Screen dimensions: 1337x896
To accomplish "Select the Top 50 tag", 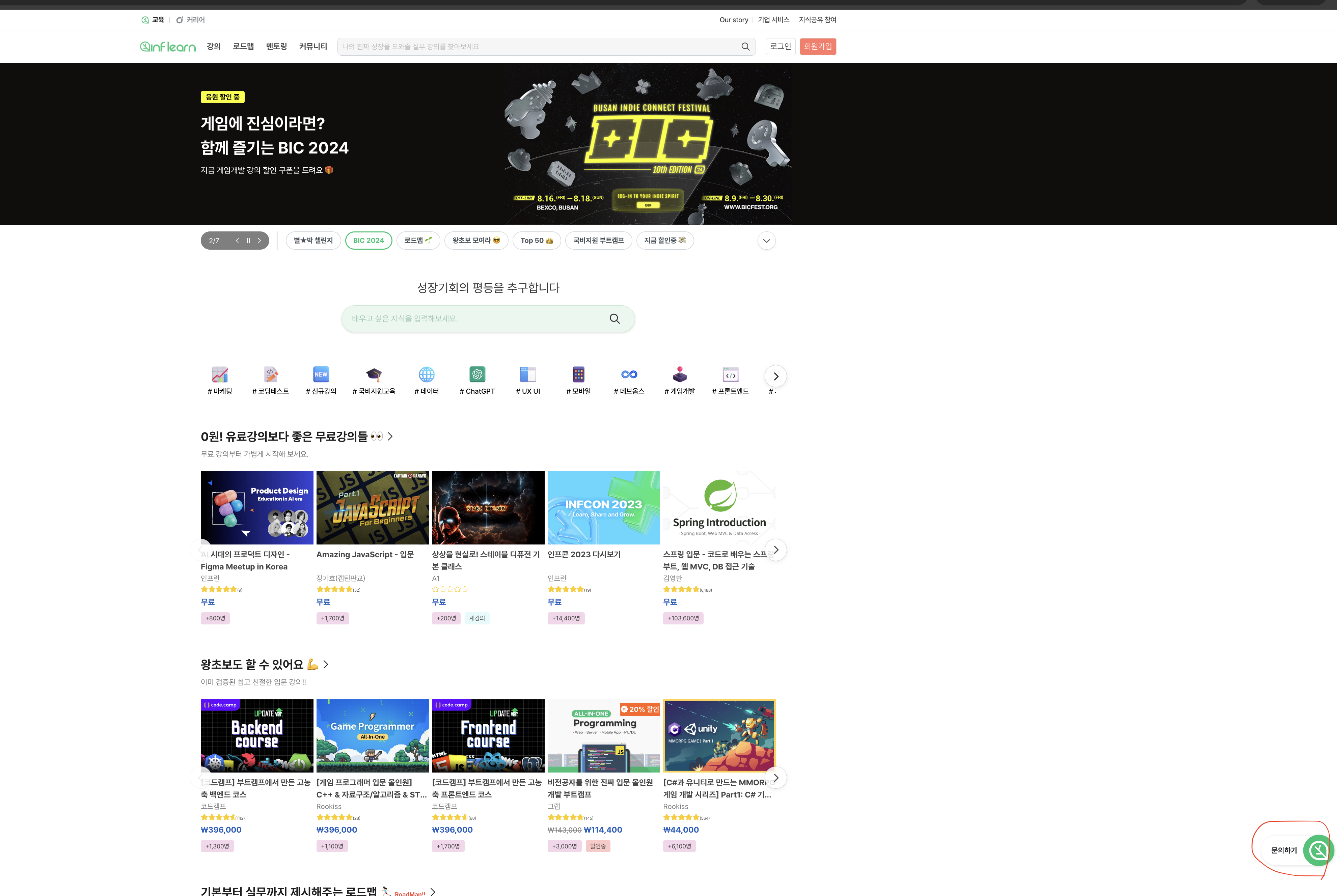I will click(x=537, y=241).
